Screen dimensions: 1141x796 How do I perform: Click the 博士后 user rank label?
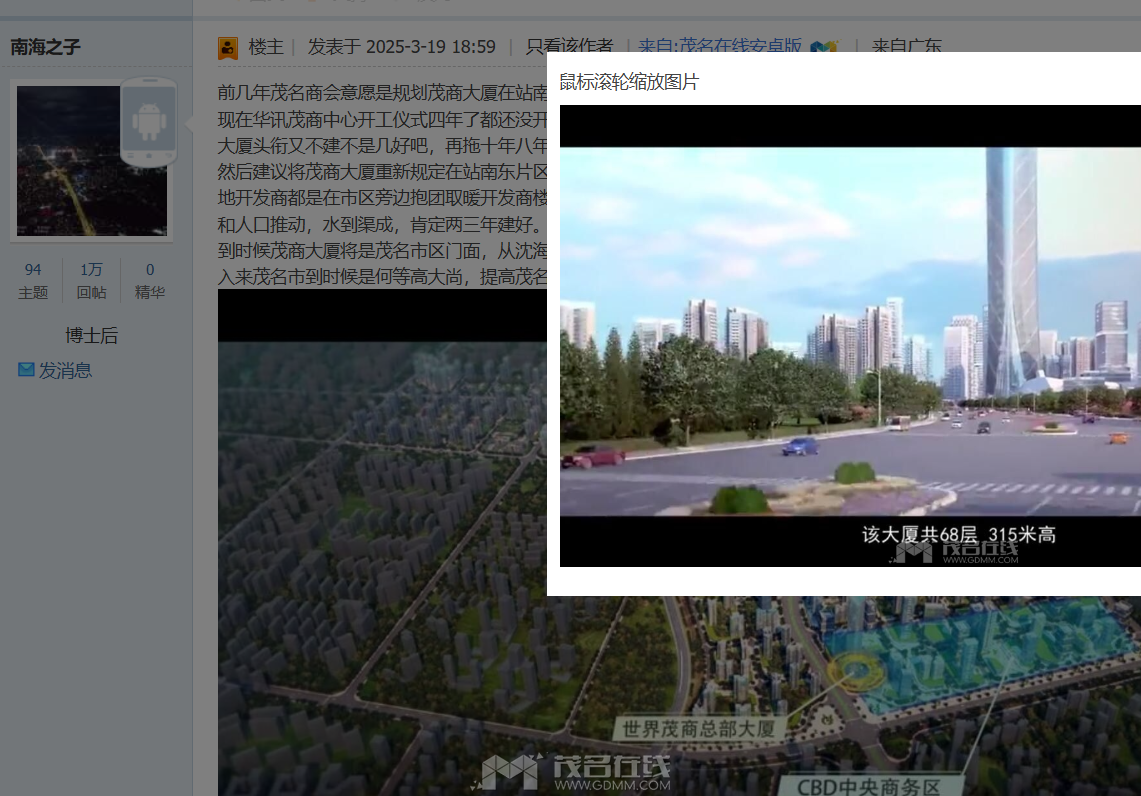(x=91, y=335)
